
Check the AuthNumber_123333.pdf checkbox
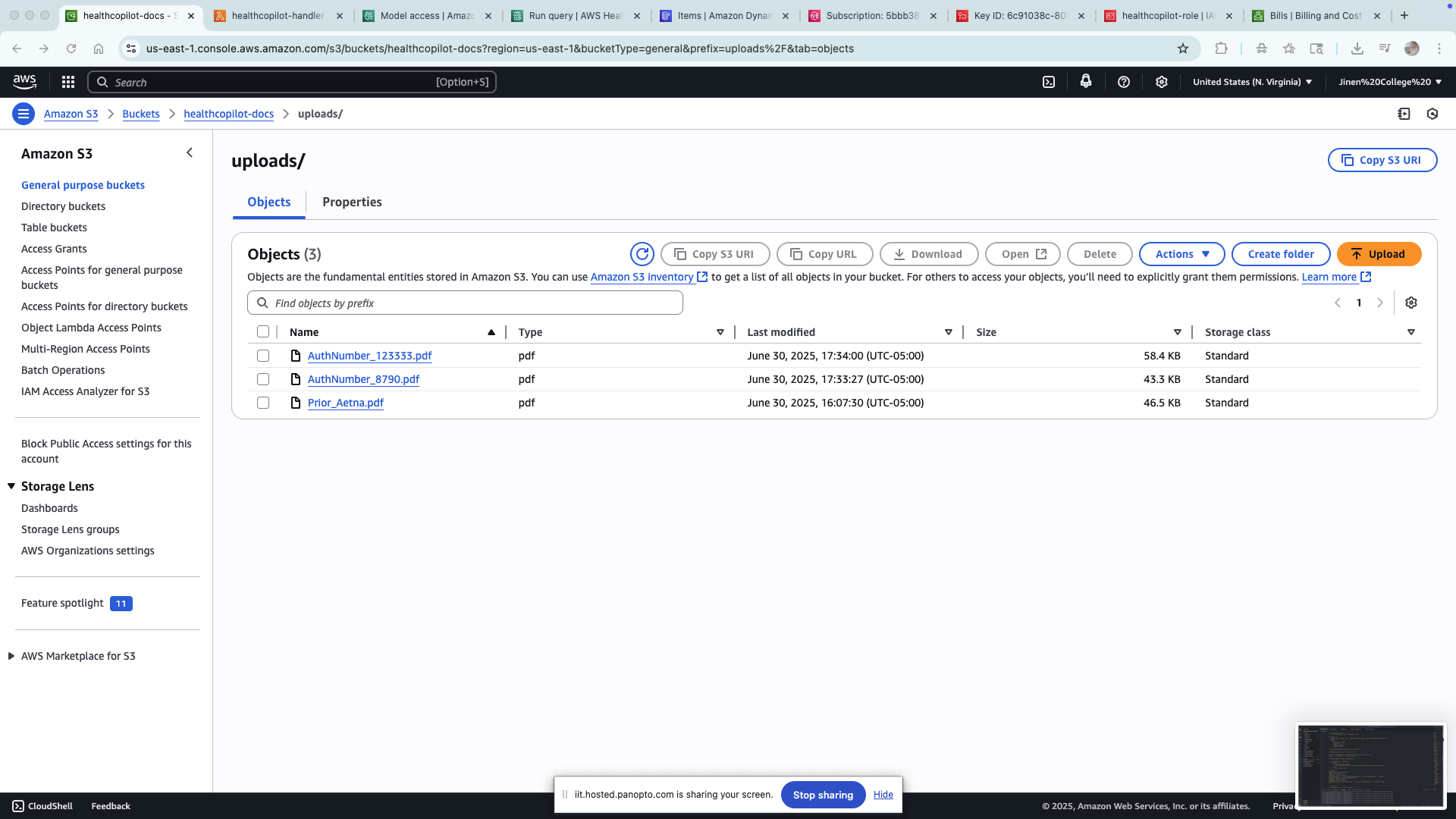pos(263,356)
